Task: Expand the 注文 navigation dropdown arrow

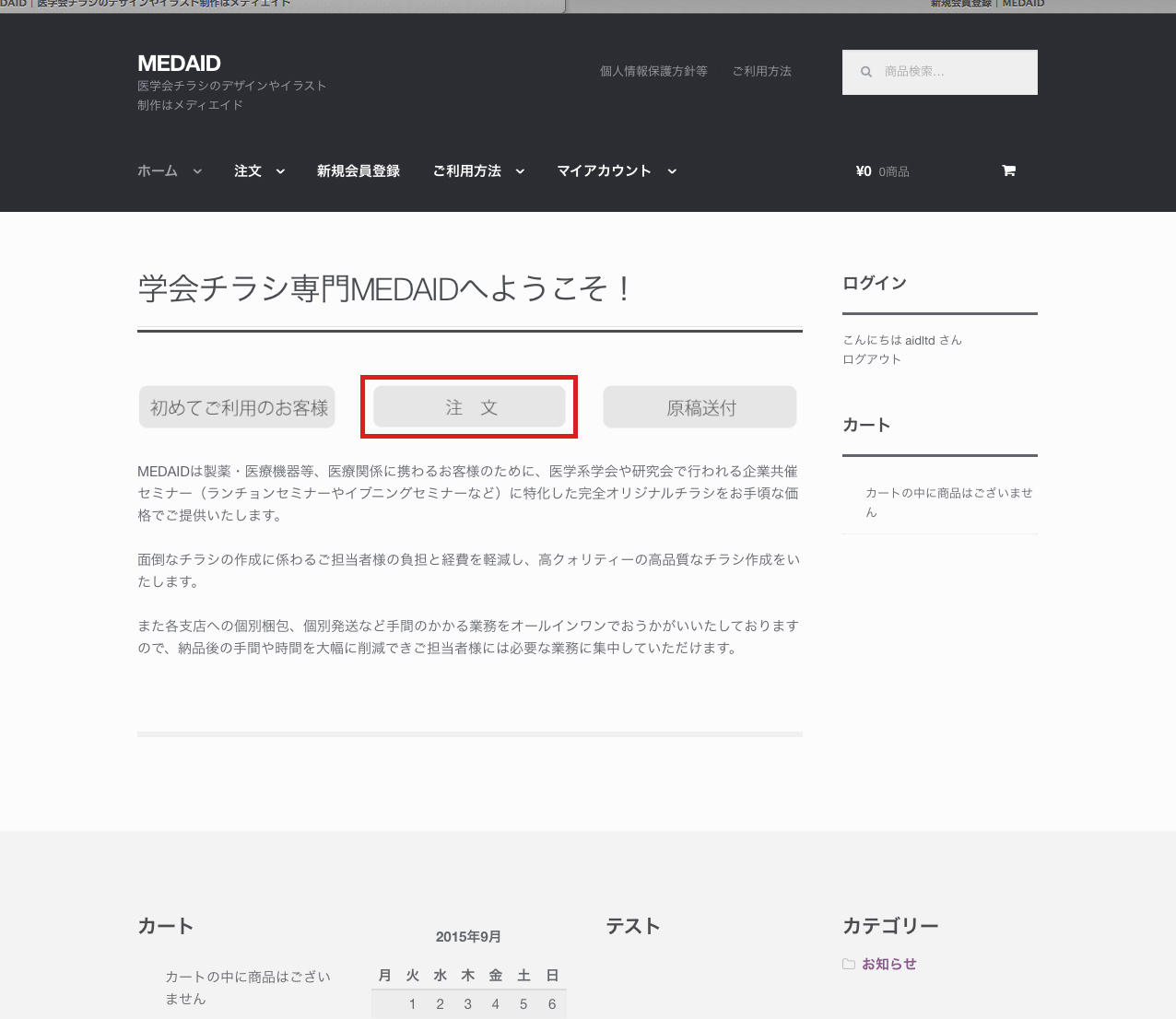Action: (x=280, y=171)
